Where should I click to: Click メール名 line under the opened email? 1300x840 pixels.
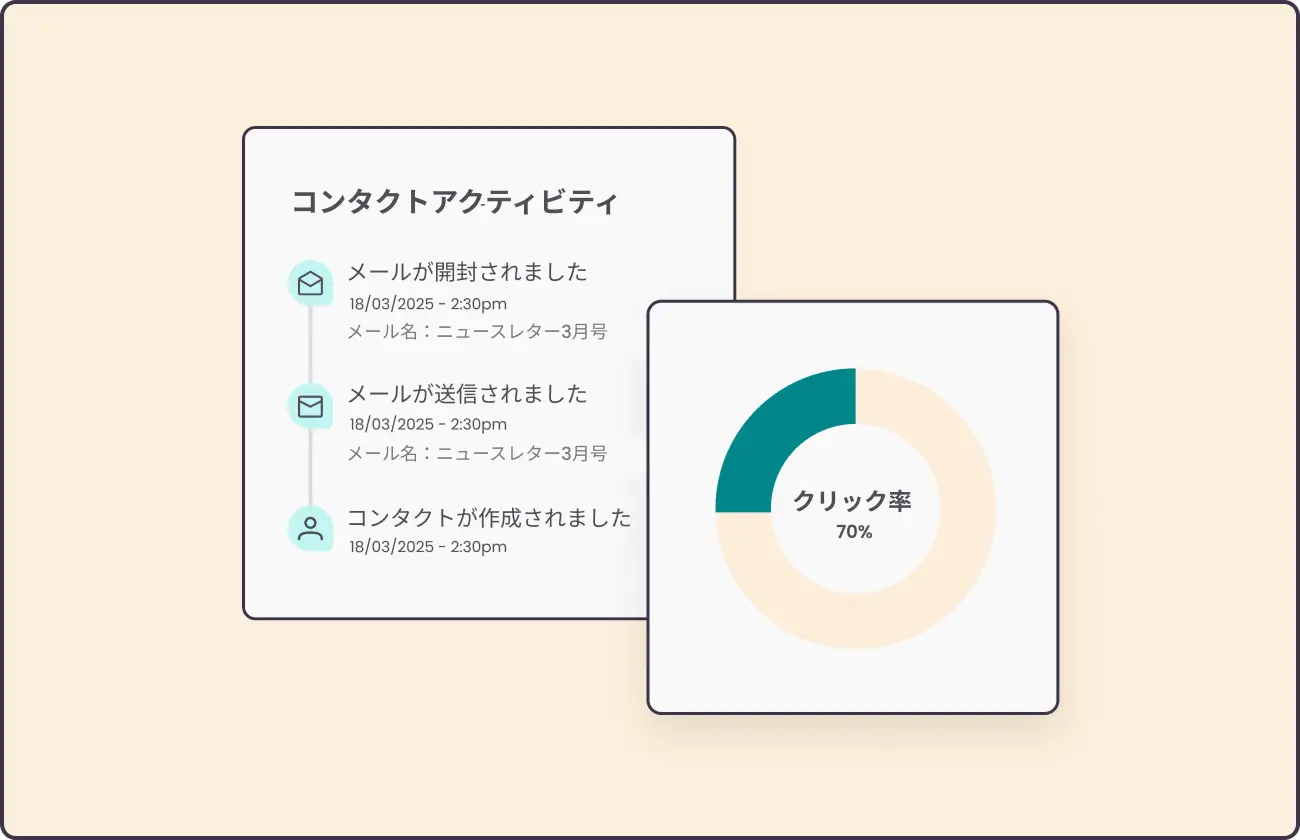click(x=477, y=331)
